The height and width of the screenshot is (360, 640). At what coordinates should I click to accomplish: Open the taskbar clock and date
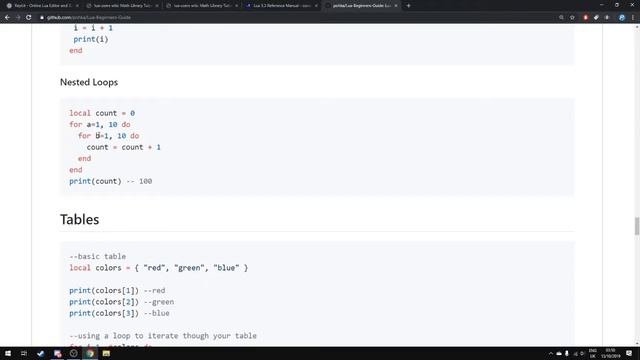pos(610,353)
